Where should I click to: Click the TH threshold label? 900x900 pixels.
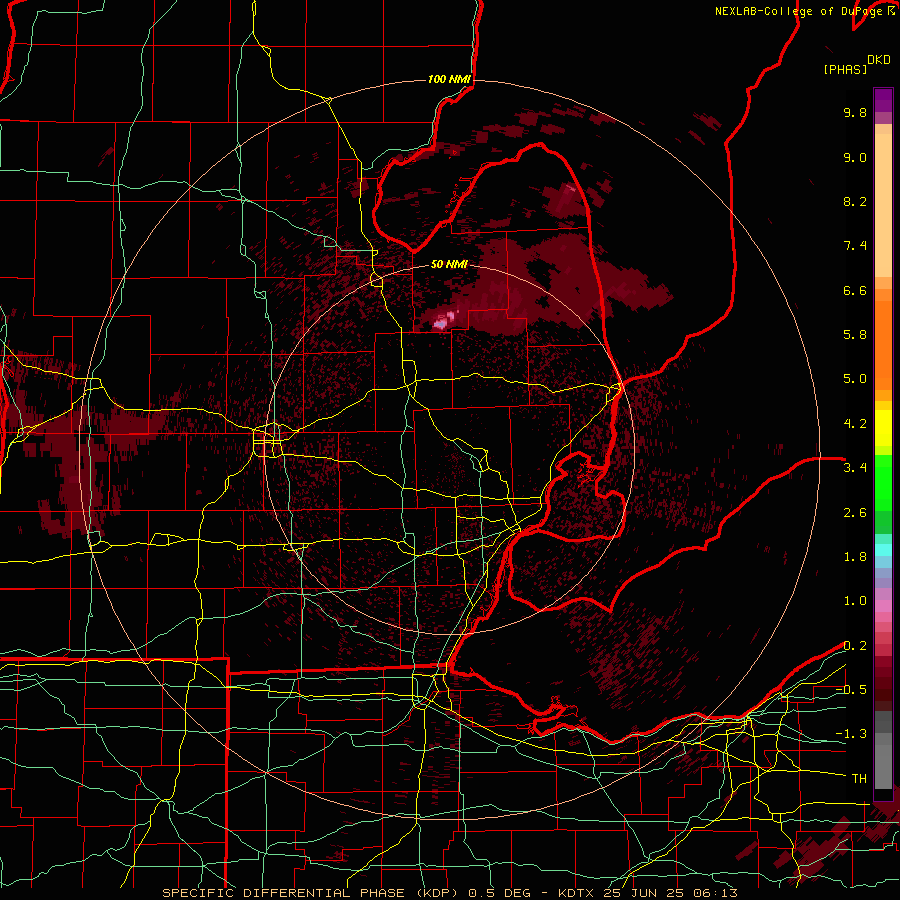[x=859, y=779]
